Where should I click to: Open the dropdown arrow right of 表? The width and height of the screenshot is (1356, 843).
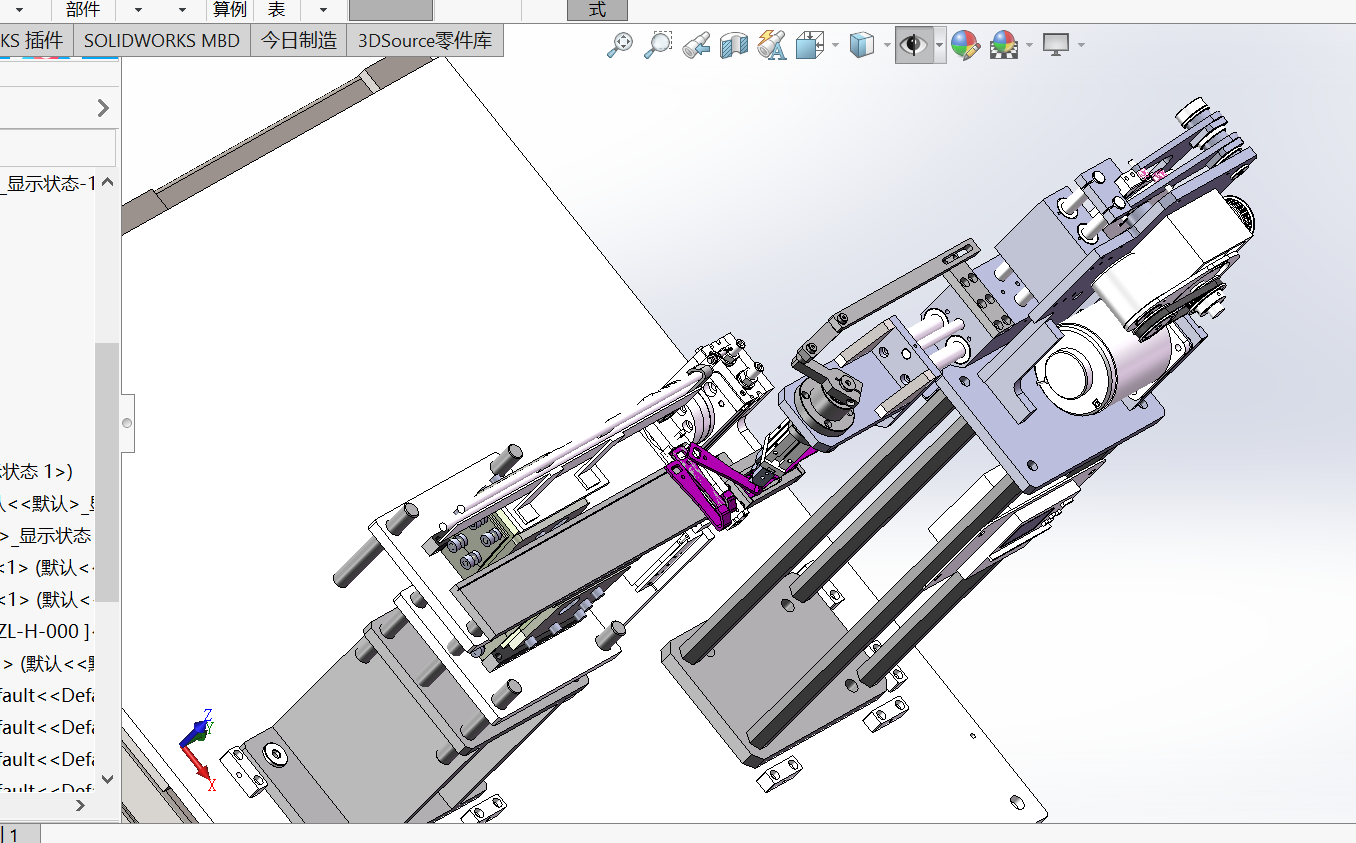pyautogui.click(x=322, y=10)
